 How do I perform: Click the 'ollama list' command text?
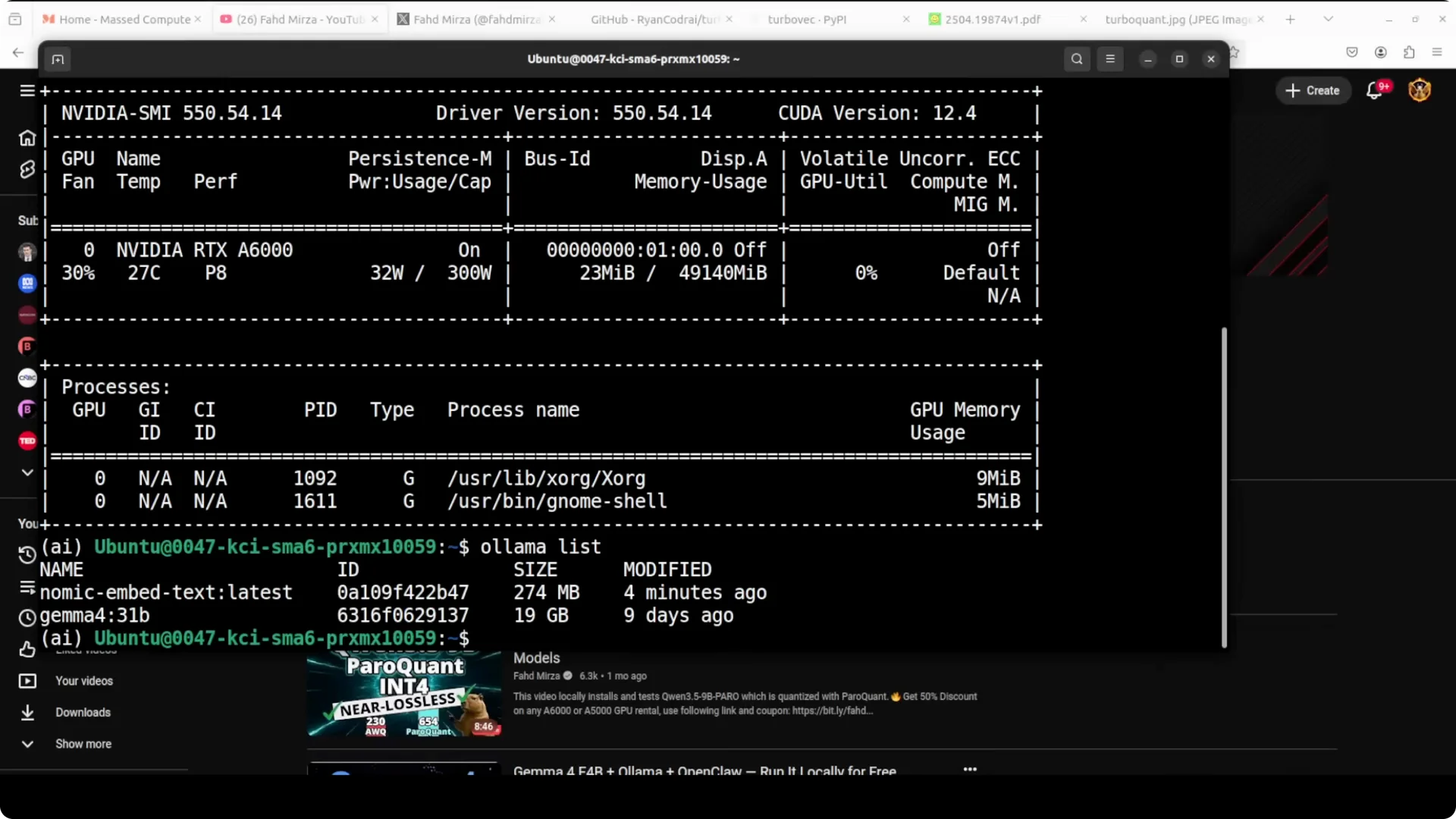(x=540, y=547)
